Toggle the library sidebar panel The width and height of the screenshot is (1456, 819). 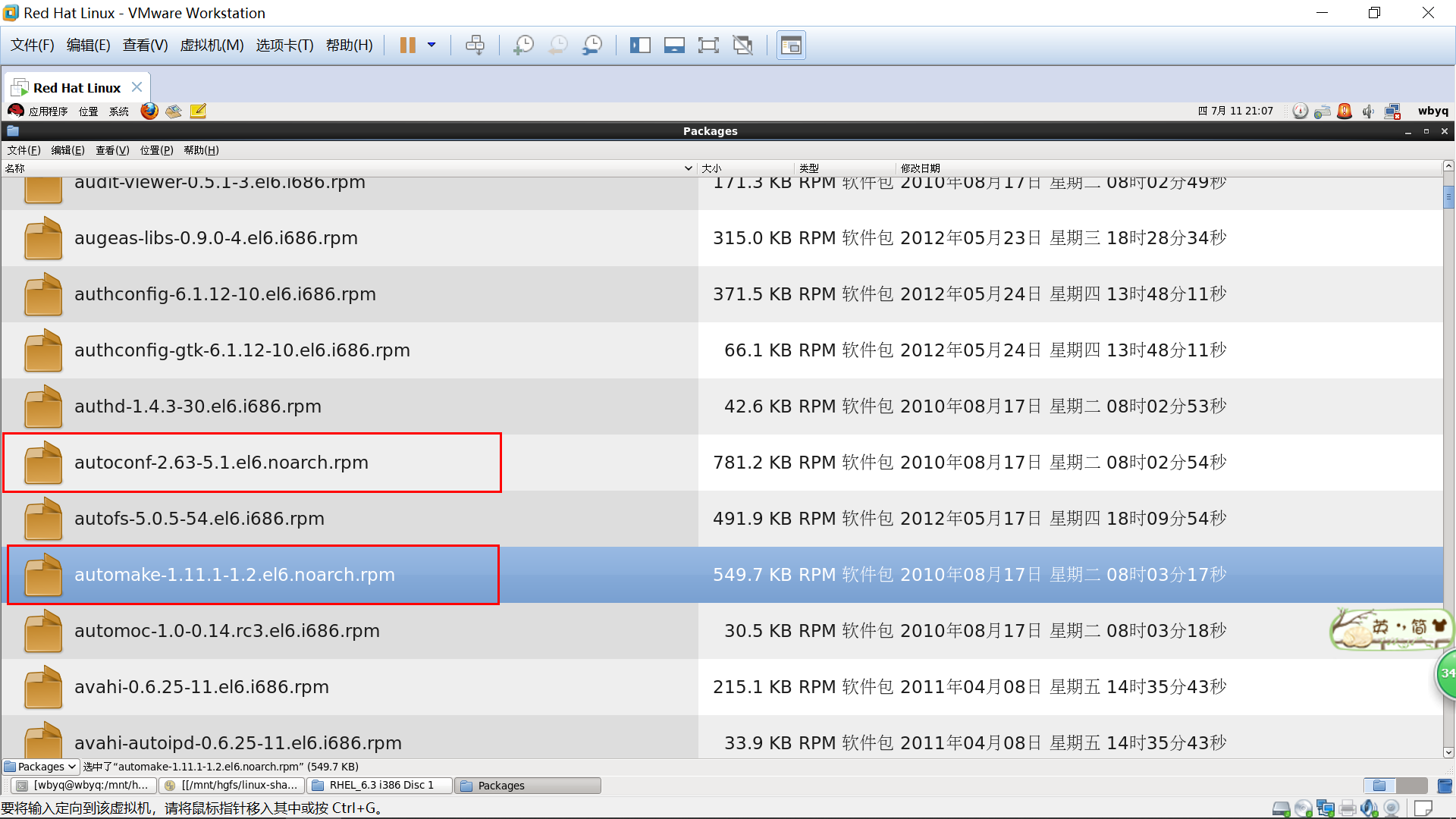(x=640, y=45)
